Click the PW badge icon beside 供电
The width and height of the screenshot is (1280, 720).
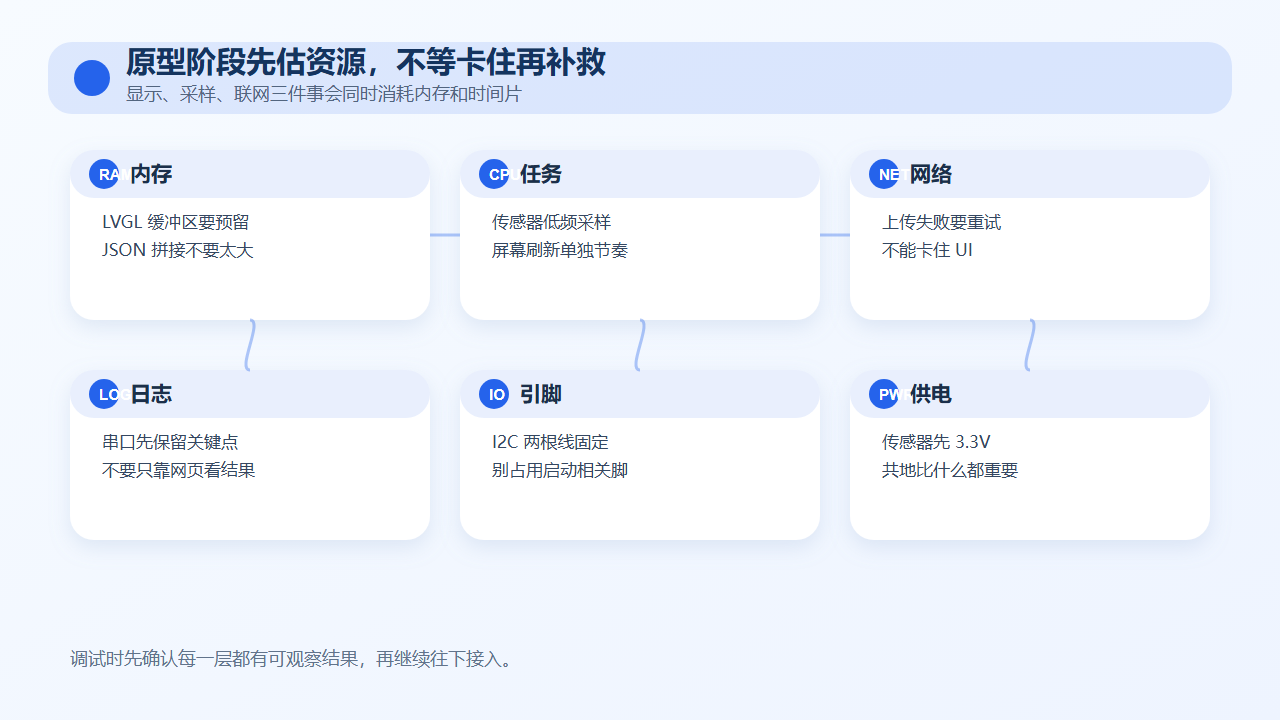[x=884, y=394]
